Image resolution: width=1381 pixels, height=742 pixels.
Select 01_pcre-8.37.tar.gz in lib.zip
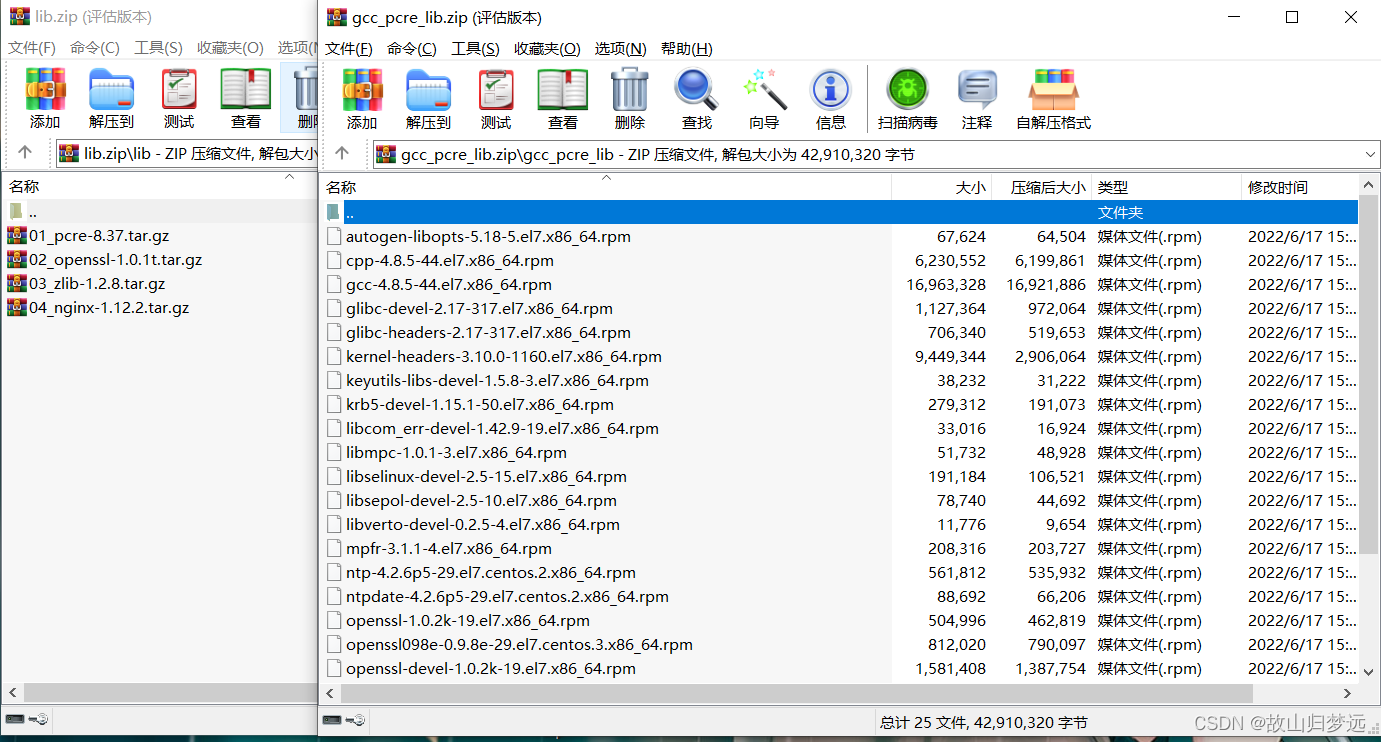[98, 235]
